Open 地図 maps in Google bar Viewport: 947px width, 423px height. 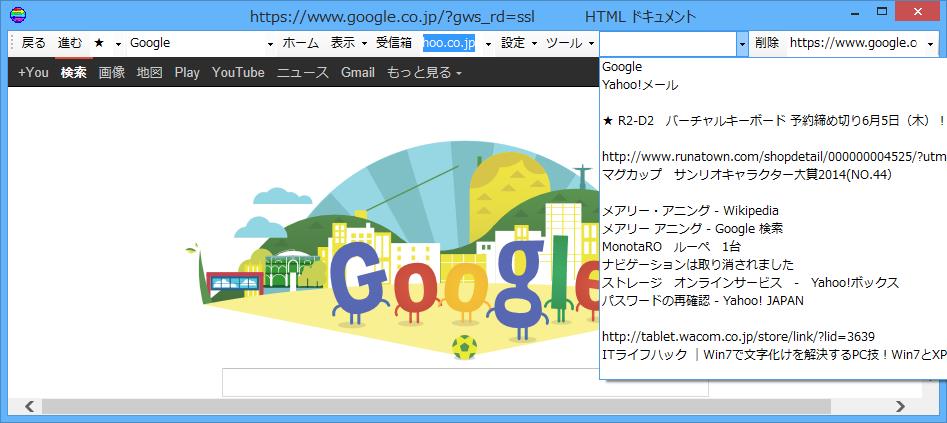(x=150, y=73)
